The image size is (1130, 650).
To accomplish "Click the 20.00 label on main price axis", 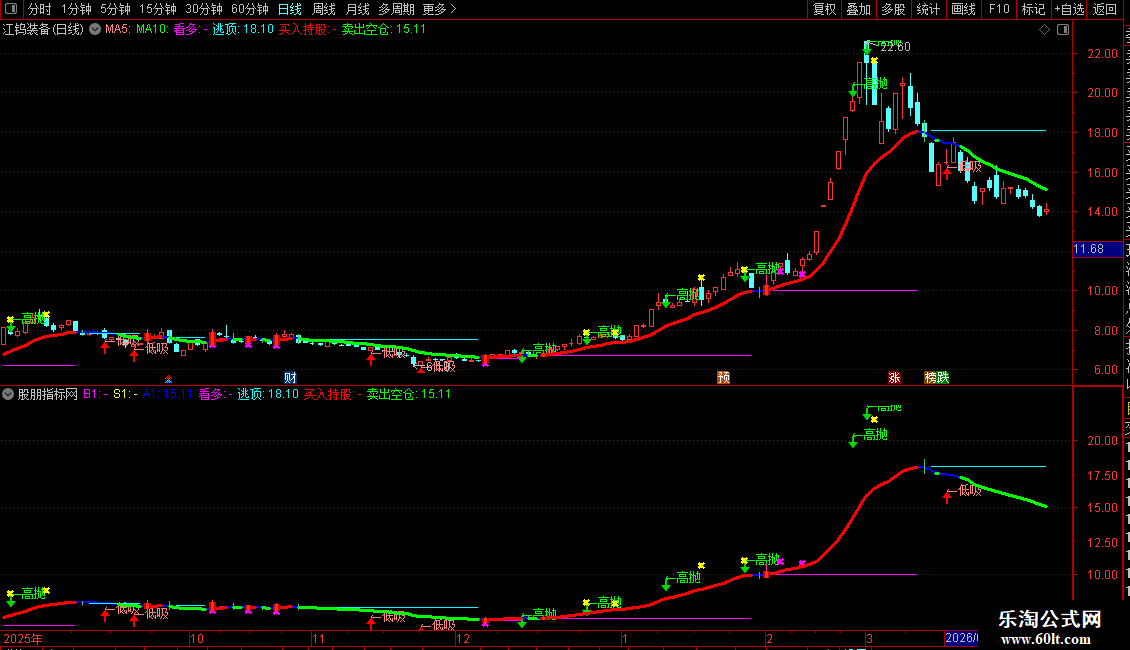I will pos(1103,93).
